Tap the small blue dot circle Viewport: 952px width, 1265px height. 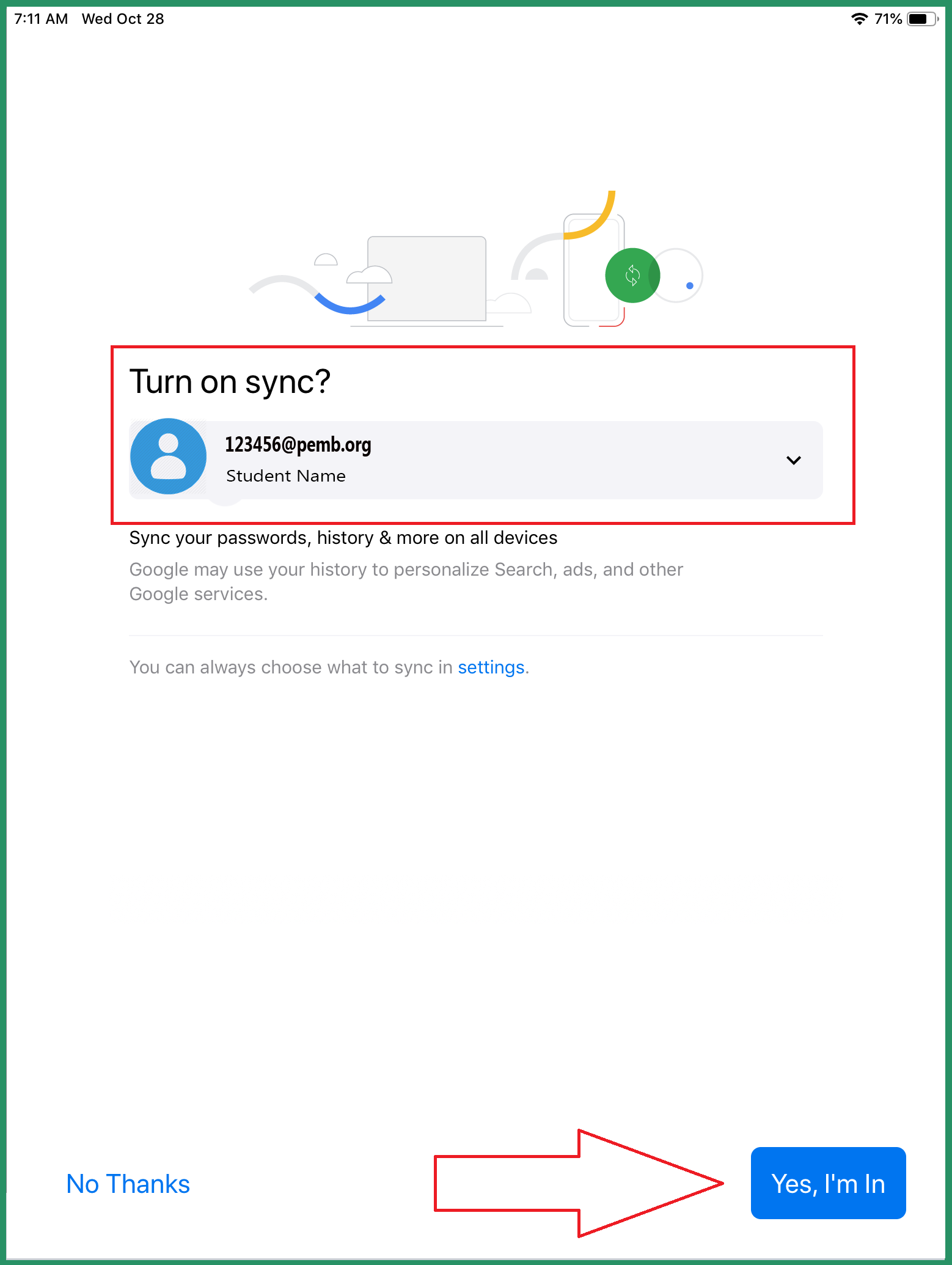pyautogui.click(x=690, y=285)
